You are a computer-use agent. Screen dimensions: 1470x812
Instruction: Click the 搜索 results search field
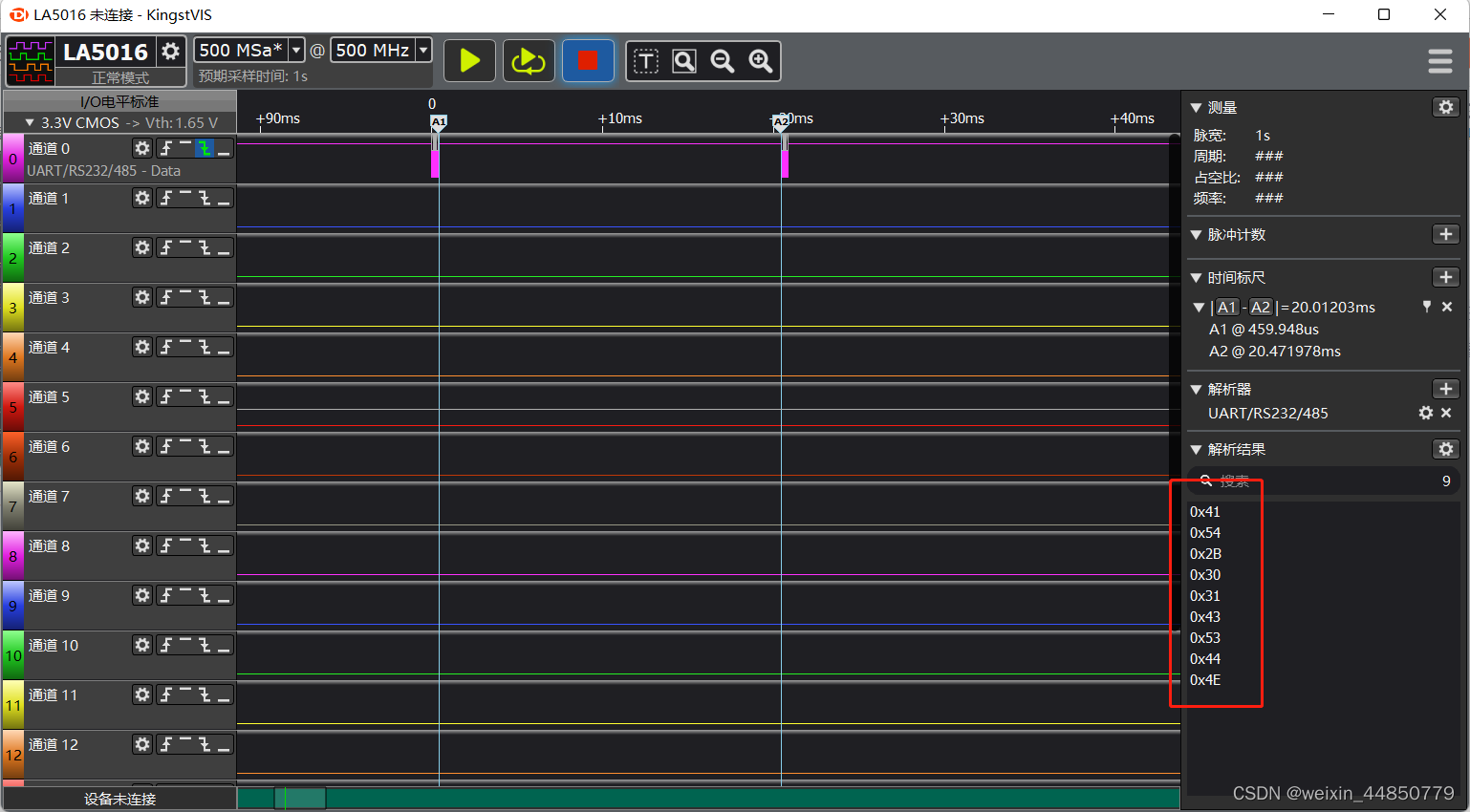click(x=1323, y=481)
